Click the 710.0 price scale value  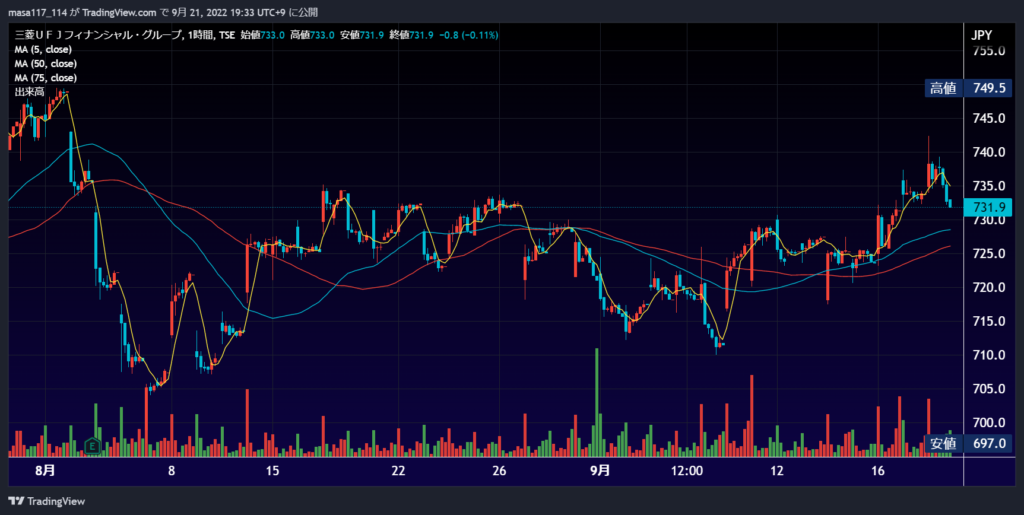[x=988, y=355]
